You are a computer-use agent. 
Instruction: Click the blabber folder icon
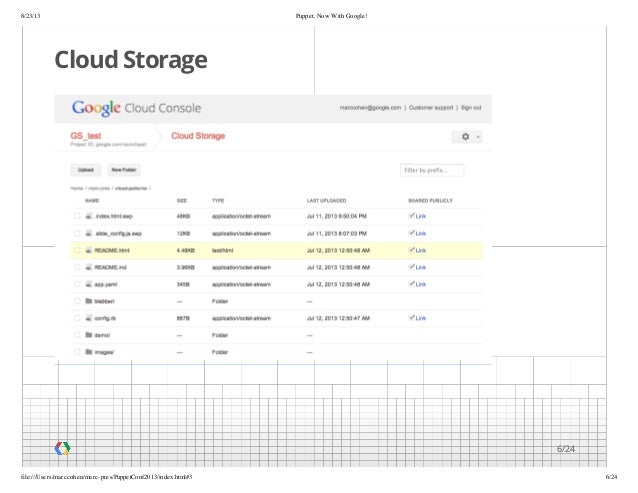[89, 301]
